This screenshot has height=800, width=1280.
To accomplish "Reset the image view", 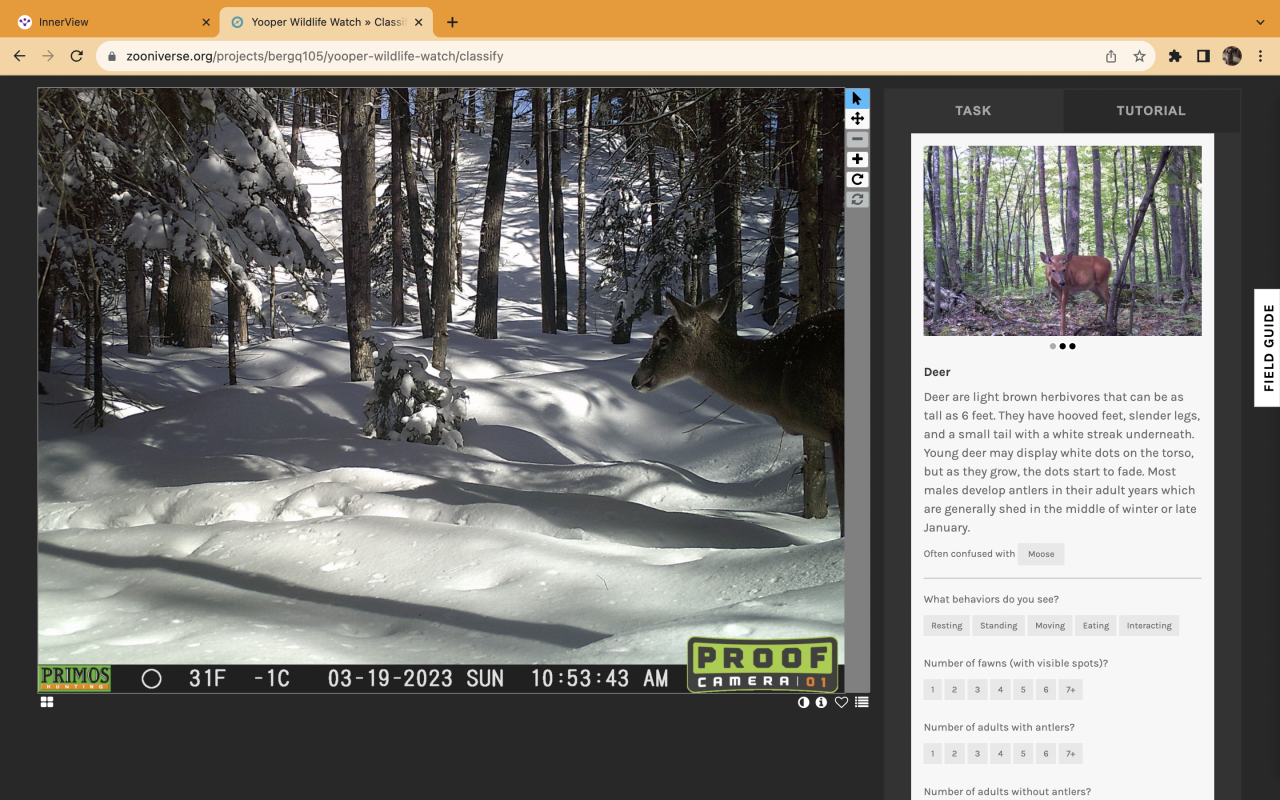I will pyautogui.click(x=857, y=199).
